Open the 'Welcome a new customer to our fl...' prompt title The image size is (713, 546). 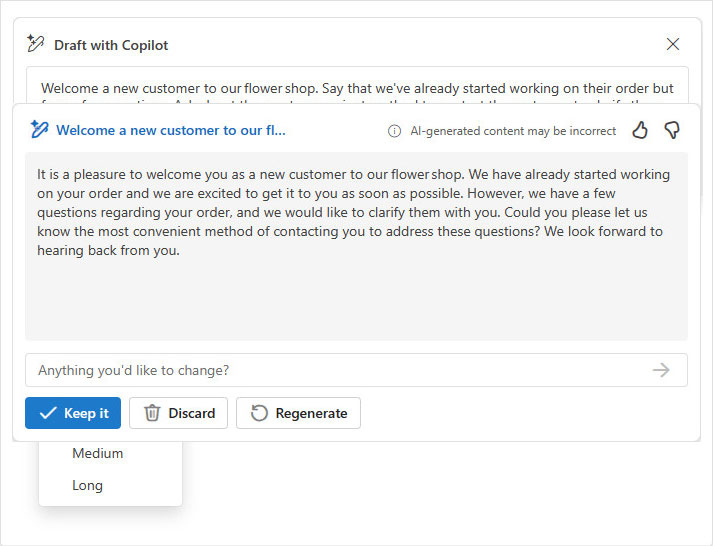(x=171, y=130)
